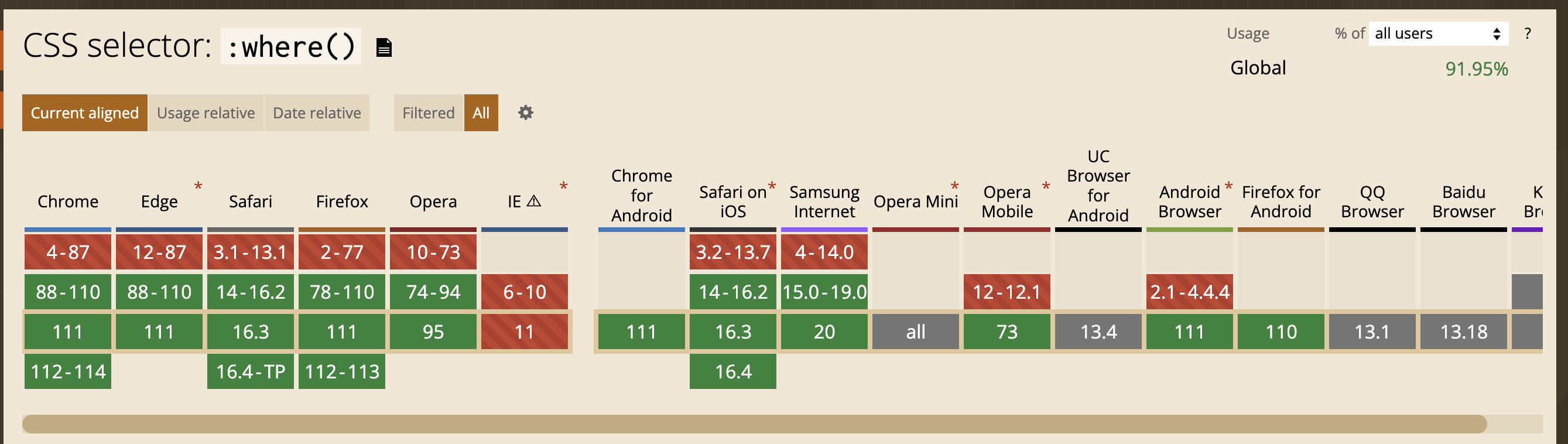Click the warning triangle next to IE
Screen dimensions: 1568x444
click(534, 201)
